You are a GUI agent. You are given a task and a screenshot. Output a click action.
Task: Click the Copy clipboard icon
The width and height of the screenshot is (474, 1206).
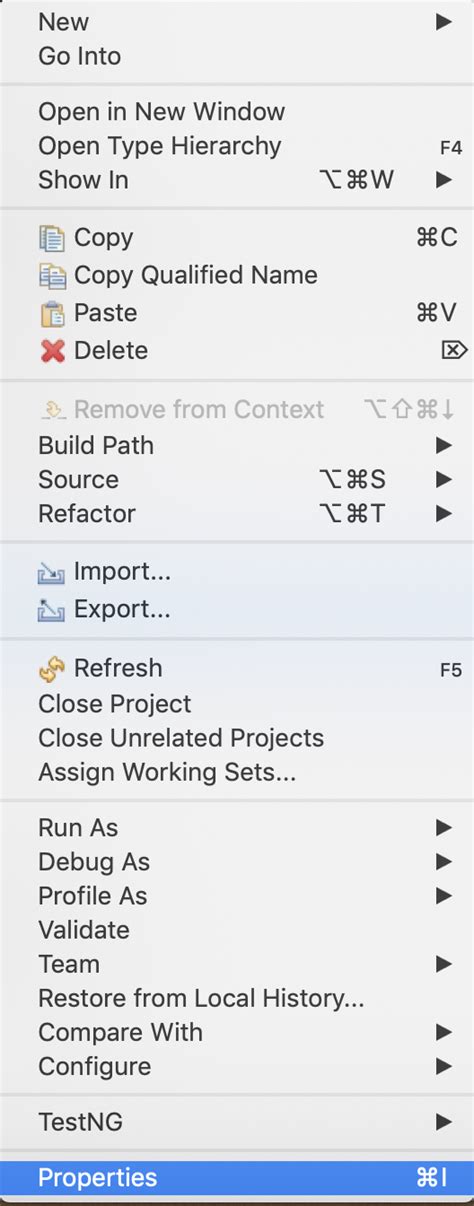(51, 238)
